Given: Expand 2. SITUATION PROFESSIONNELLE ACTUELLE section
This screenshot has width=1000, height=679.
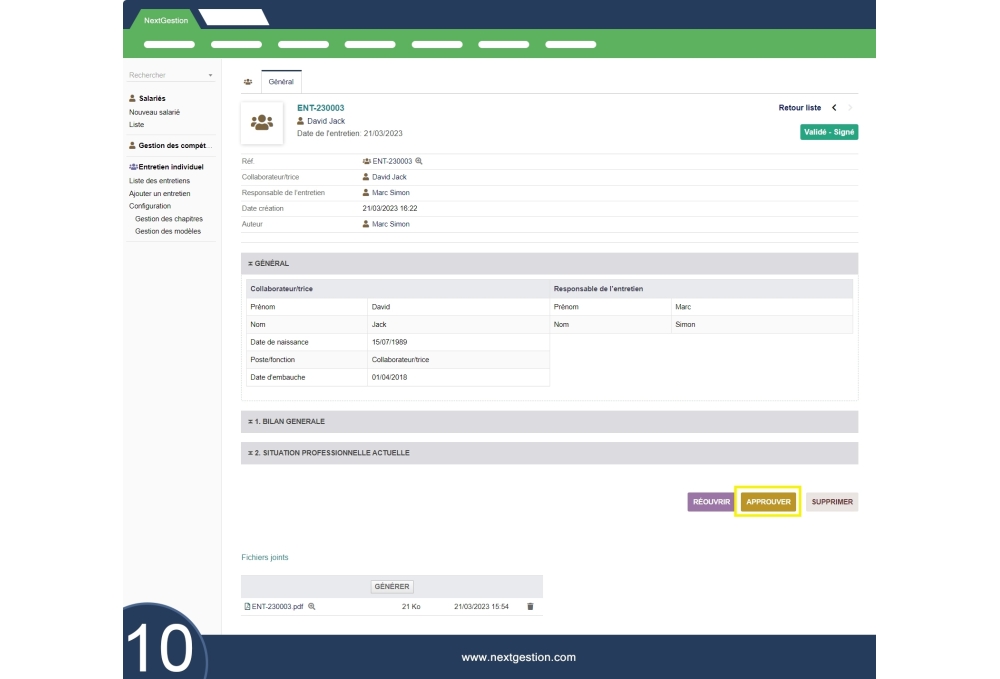Looking at the screenshot, I should coord(549,453).
